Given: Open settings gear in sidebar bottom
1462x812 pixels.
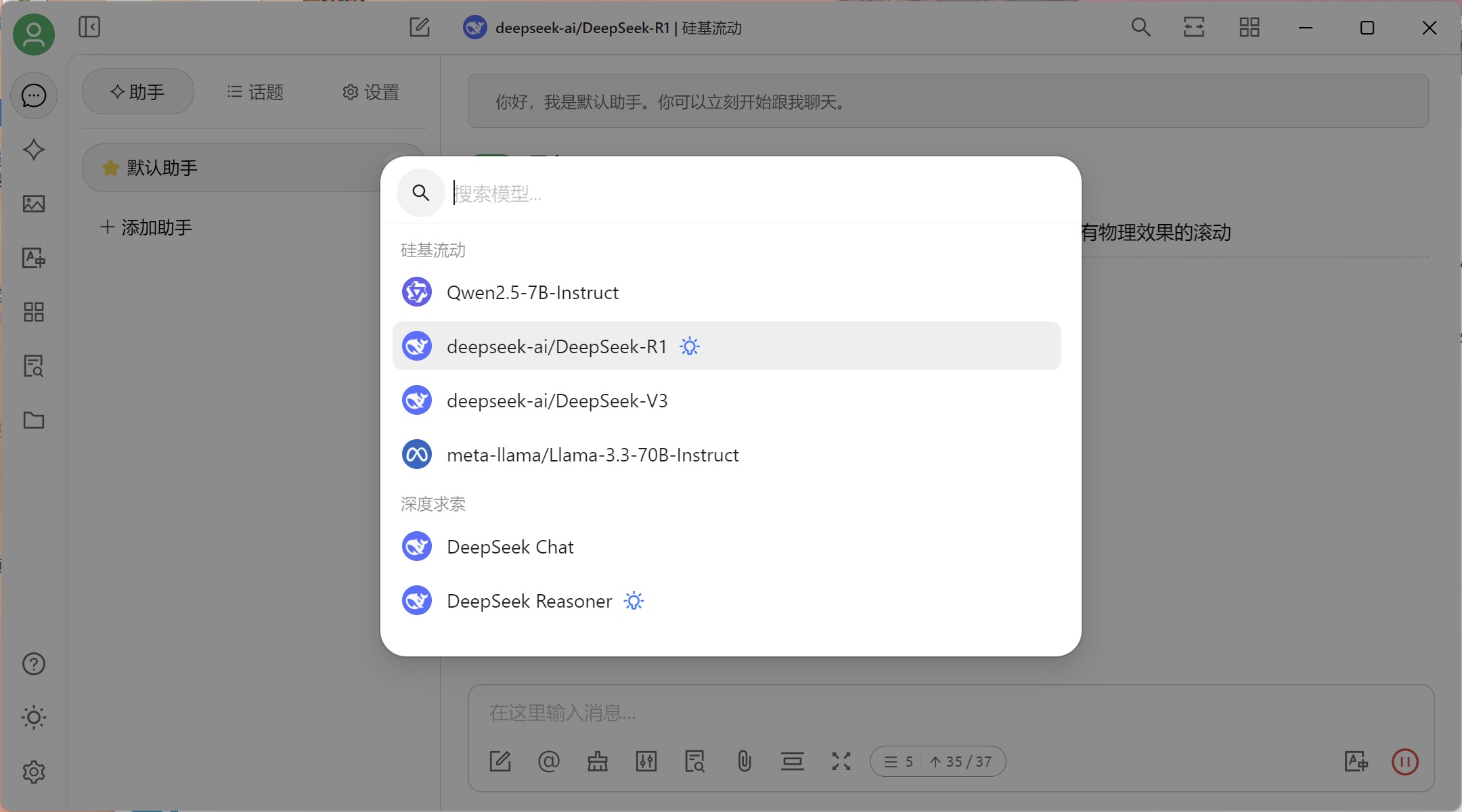Looking at the screenshot, I should (34, 772).
